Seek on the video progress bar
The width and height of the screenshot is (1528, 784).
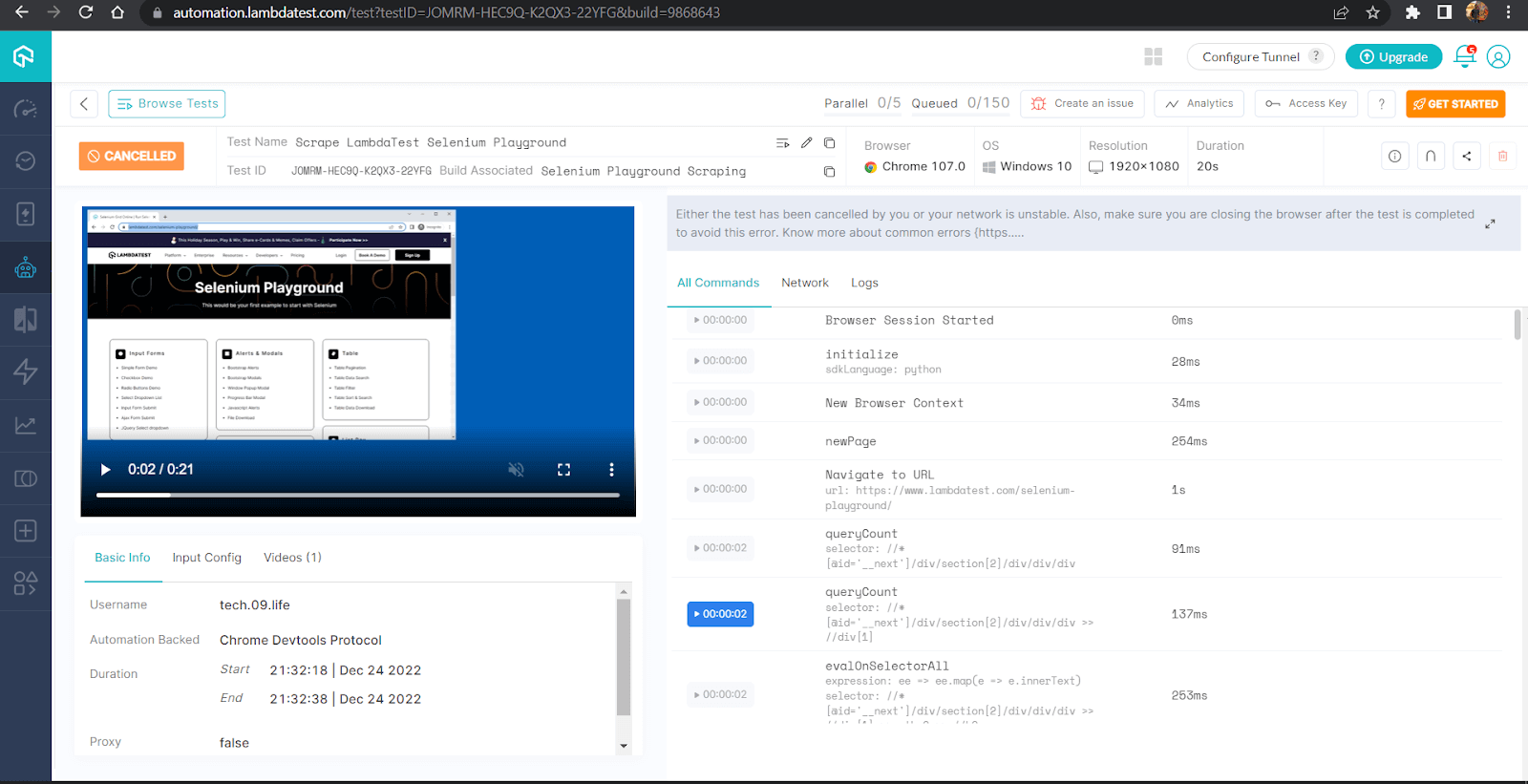(x=358, y=495)
